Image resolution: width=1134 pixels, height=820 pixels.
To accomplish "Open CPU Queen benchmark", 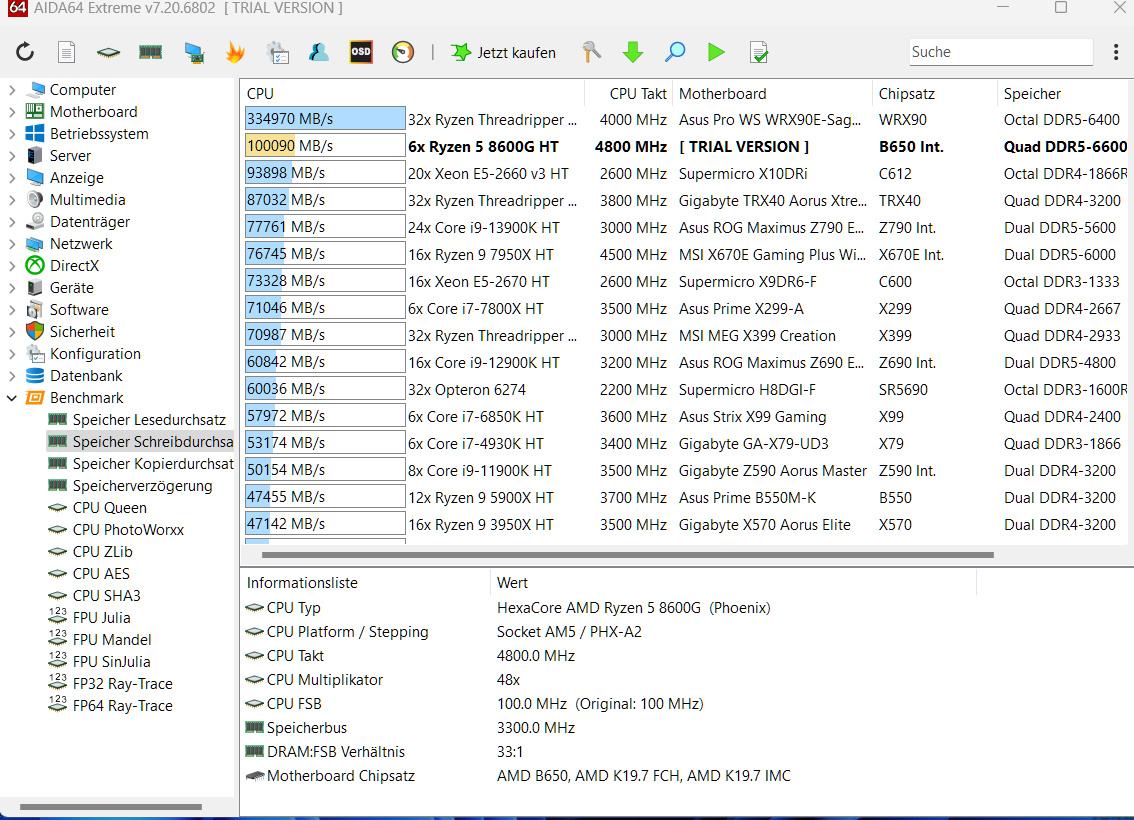I will [109, 508].
